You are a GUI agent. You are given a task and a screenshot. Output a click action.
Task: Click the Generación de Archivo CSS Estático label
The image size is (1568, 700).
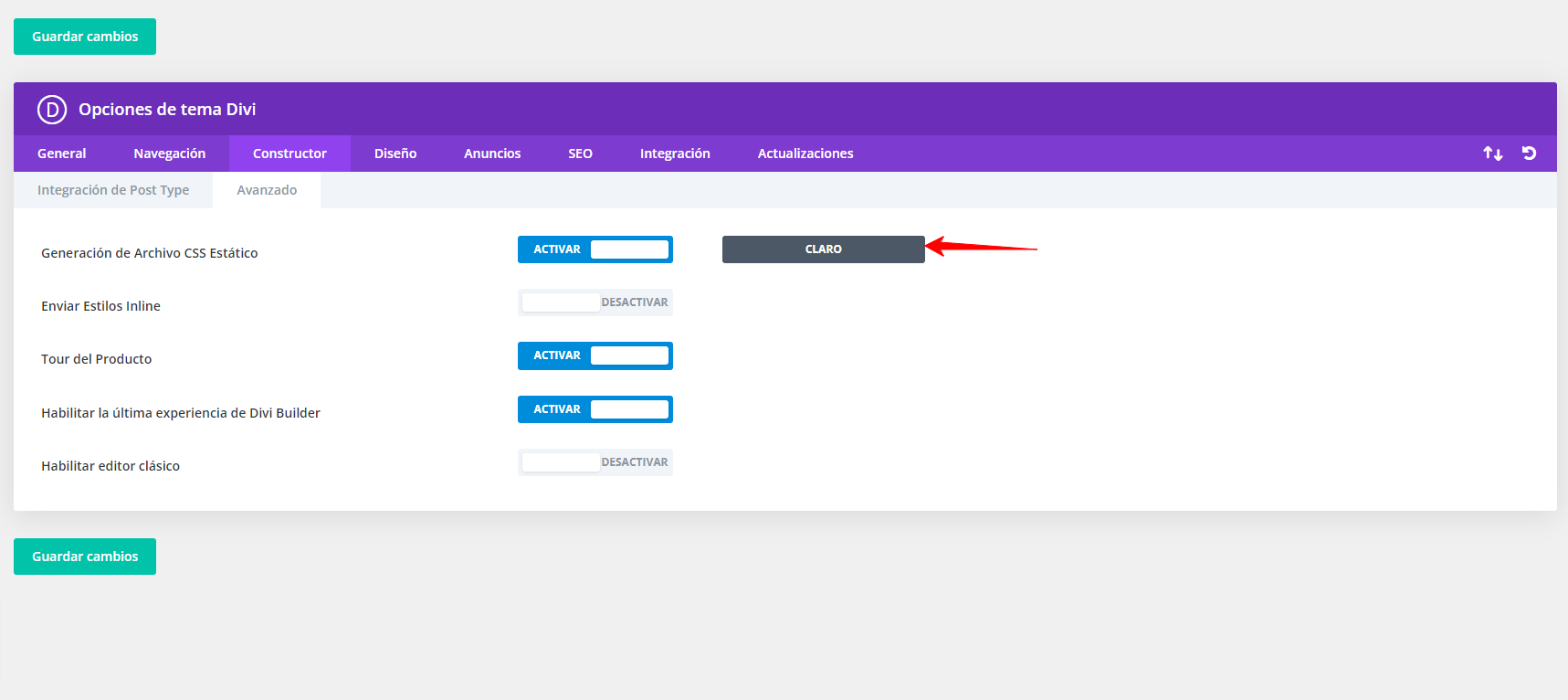click(150, 253)
